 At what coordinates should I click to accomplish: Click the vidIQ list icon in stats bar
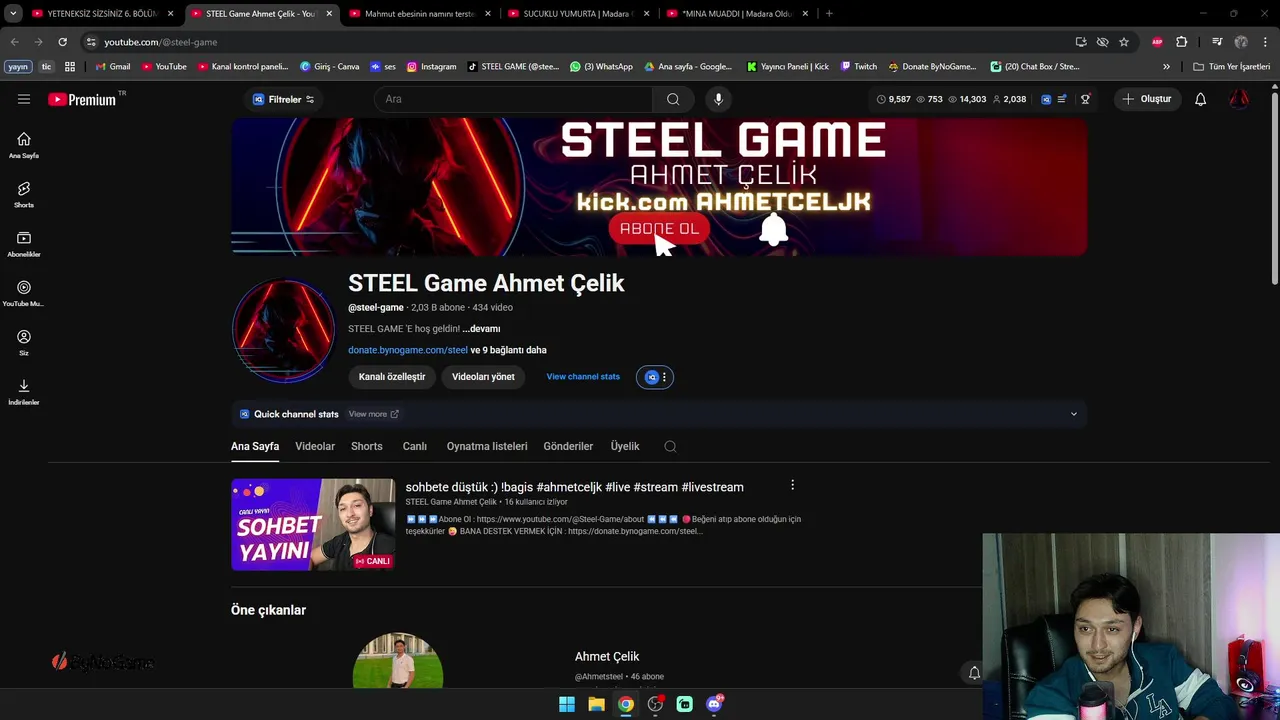(1062, 99)
